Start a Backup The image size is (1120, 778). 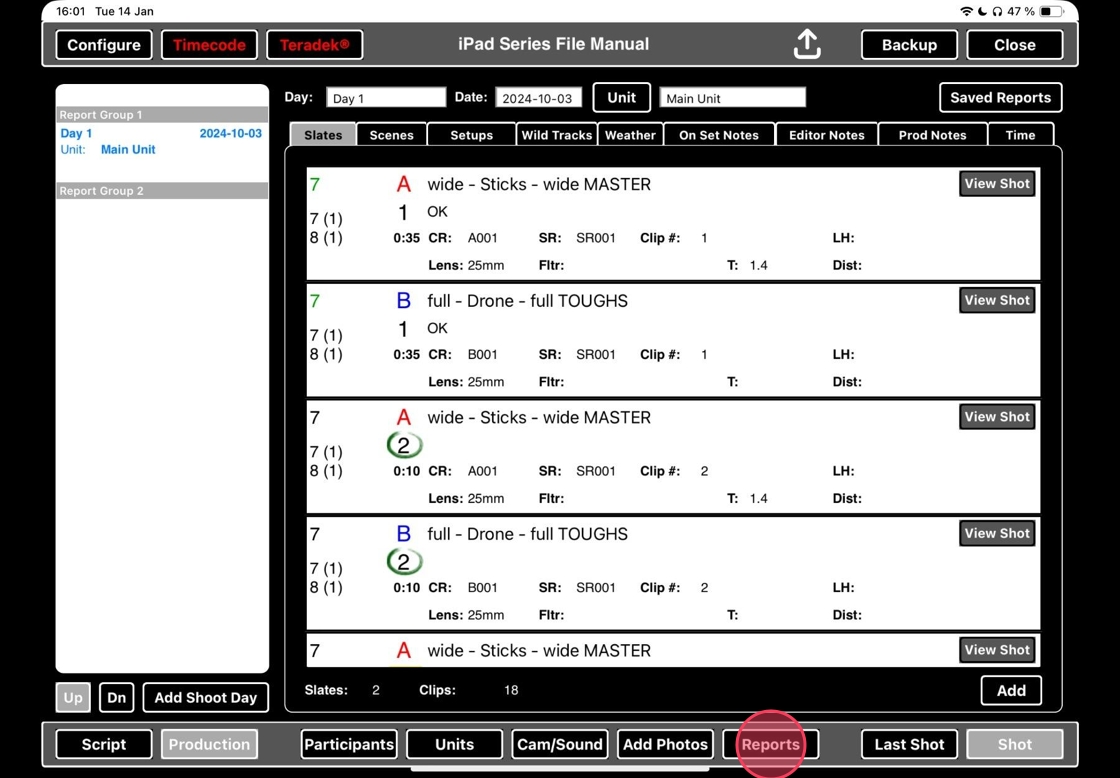909,45
